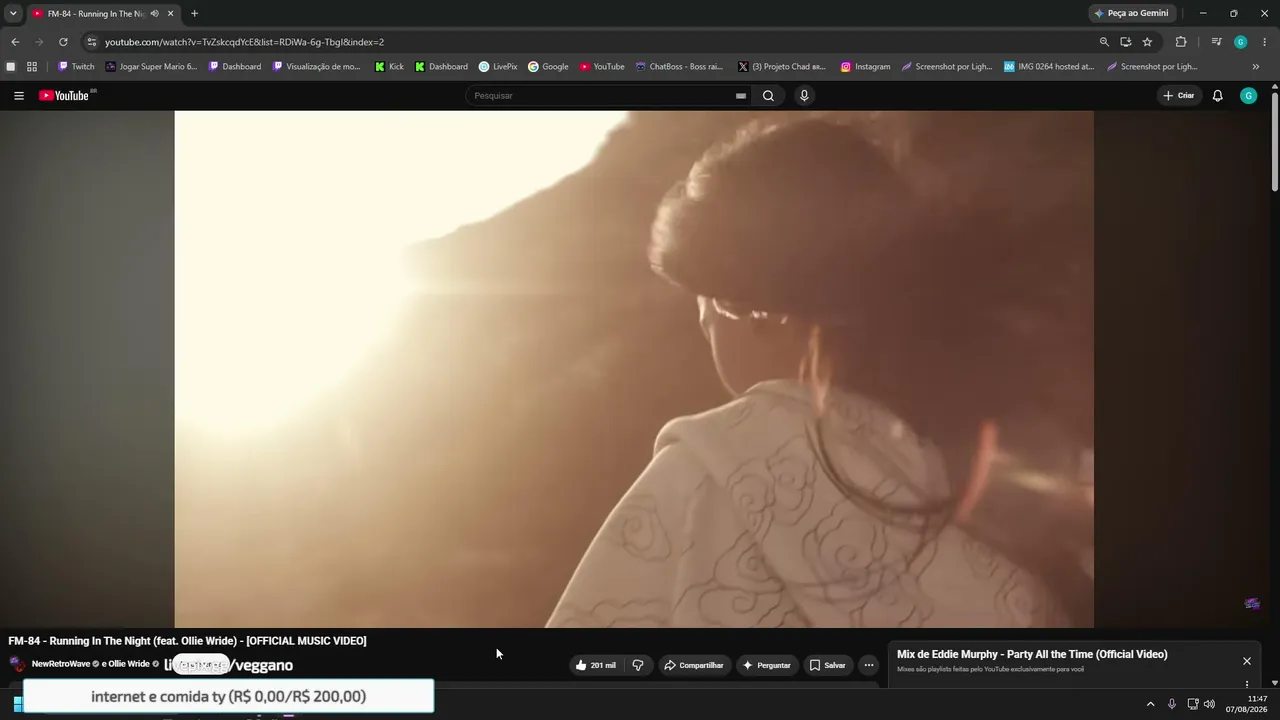Open the YouTube bookmark
Screen dimensions: 1280x720
tap(602, 67)
